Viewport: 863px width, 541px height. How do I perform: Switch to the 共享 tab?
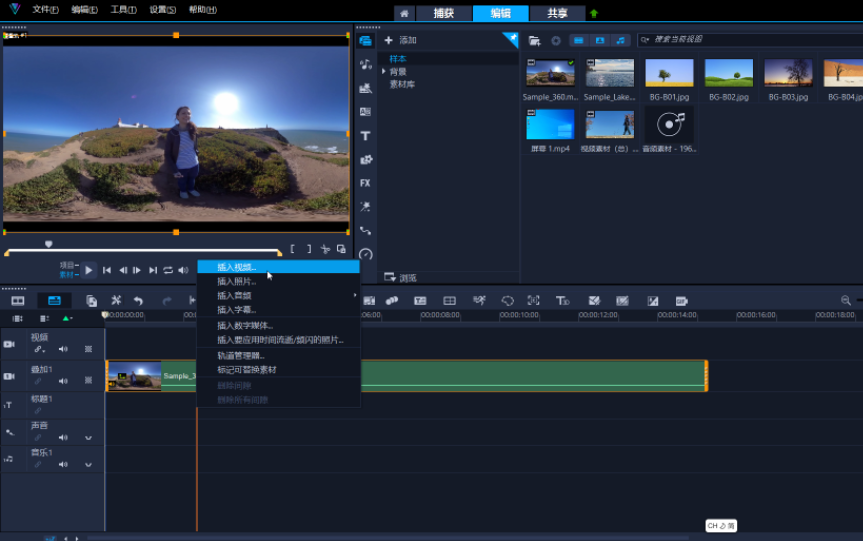(x=558, y=13)
